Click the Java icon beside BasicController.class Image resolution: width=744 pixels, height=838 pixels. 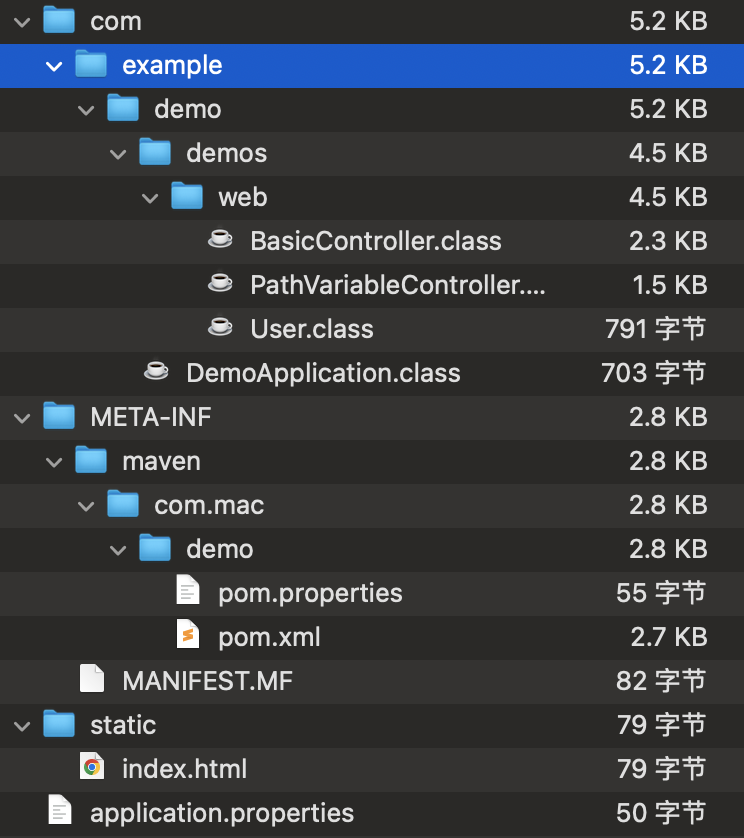[x=219, y=241]
